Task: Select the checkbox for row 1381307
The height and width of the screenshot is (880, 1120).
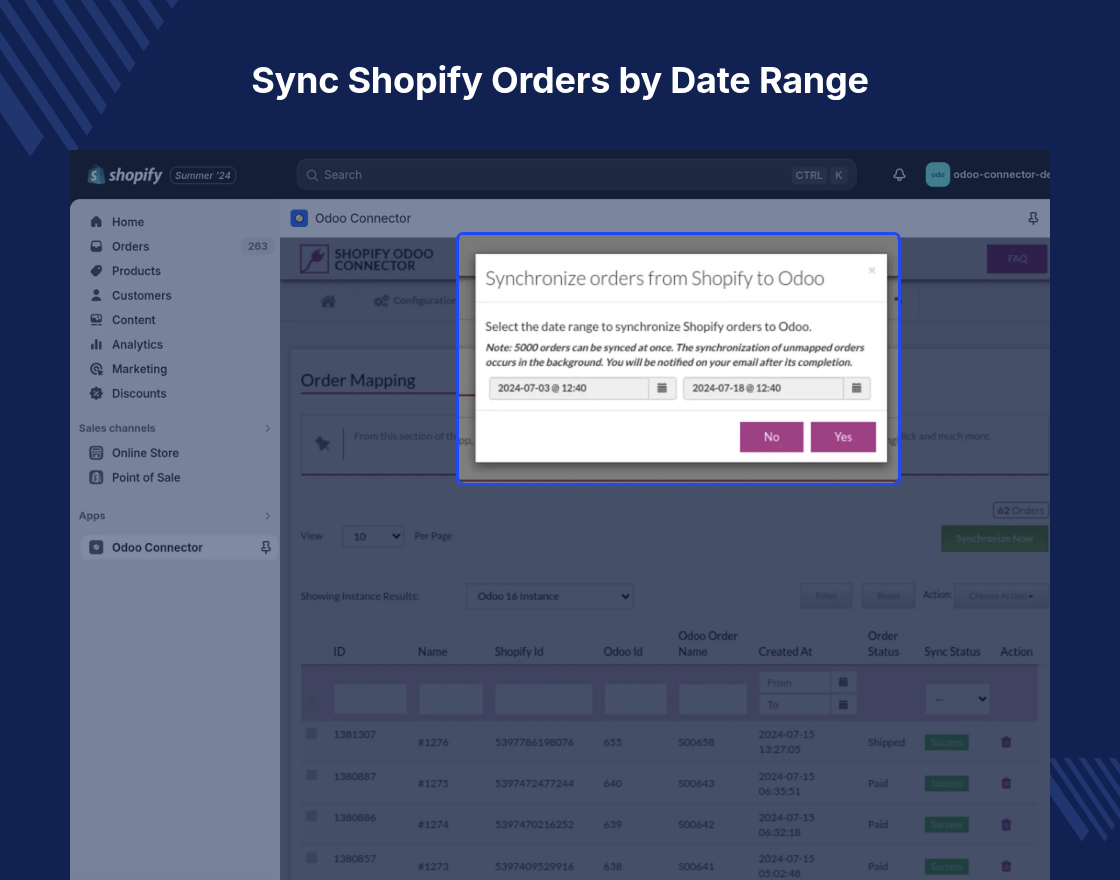Action: 311,734
